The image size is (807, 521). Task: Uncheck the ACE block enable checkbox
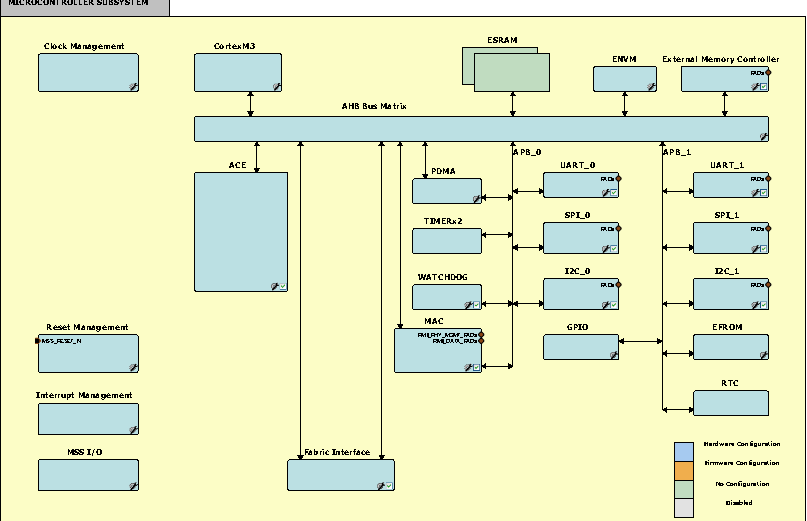click(x=282, y=286)
